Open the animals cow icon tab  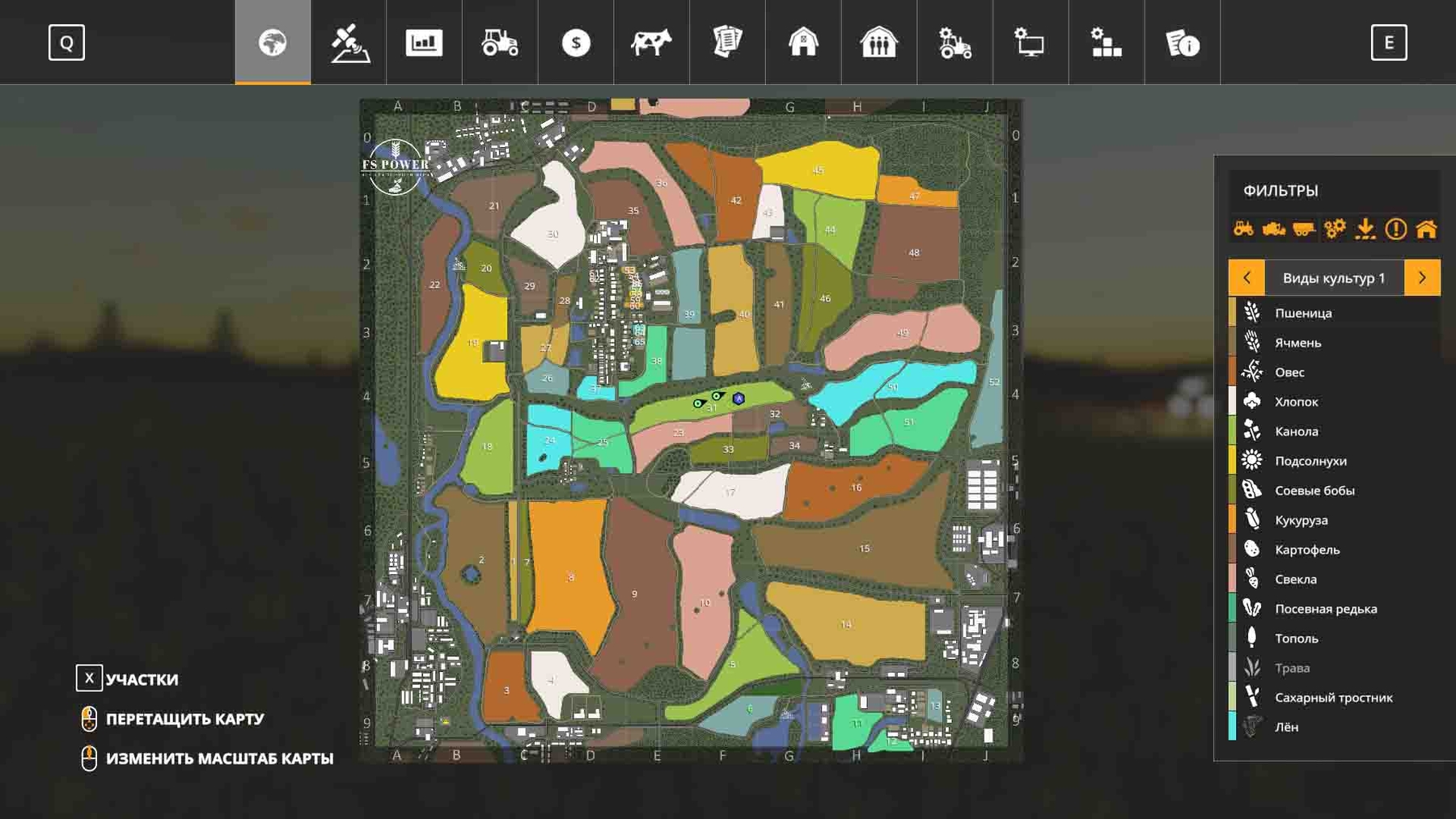[x=651, y=42]
